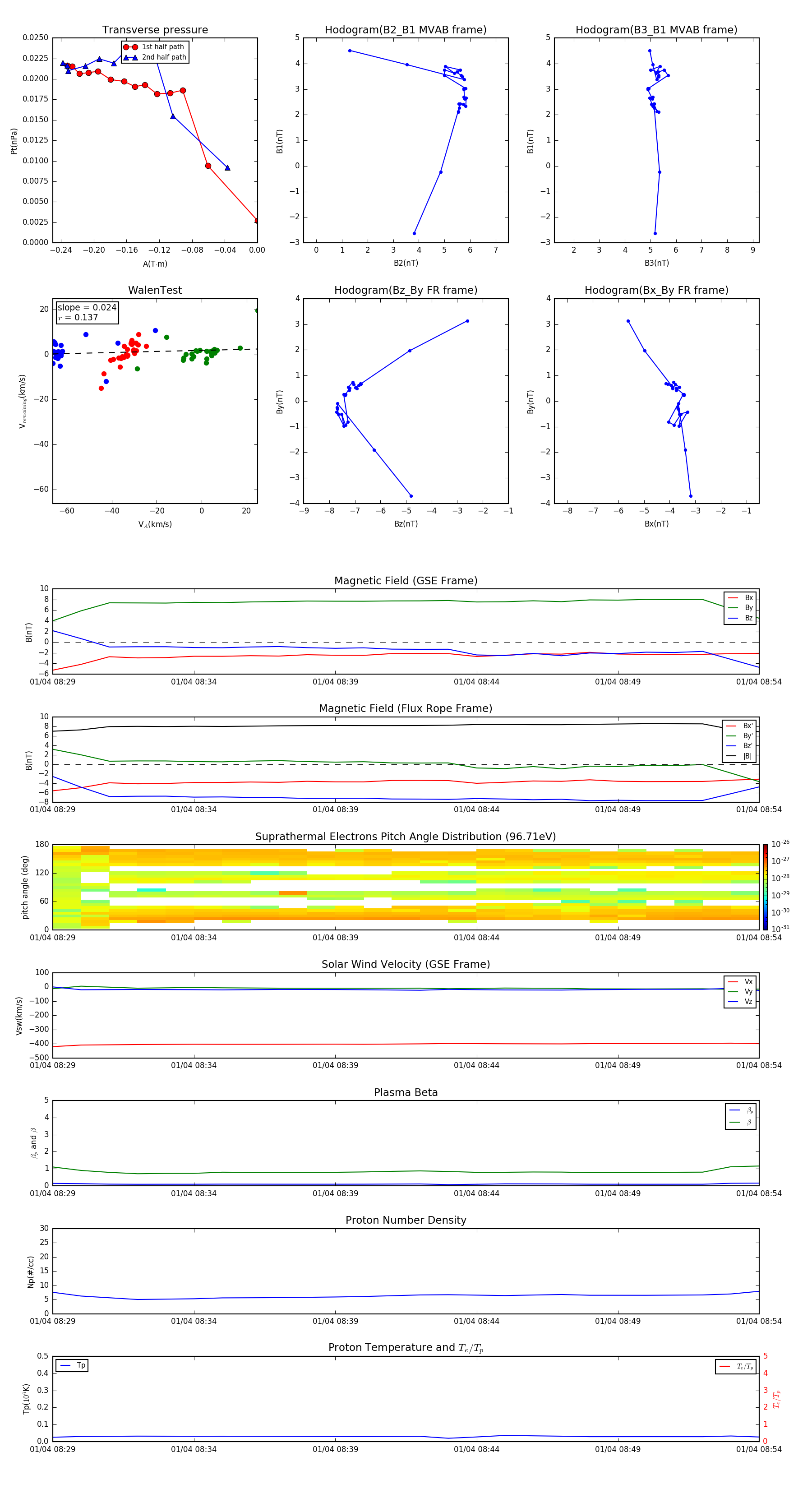Click the pitch angle colorbar
Viewport: 812px width, 1489px height.
[765, 886]
